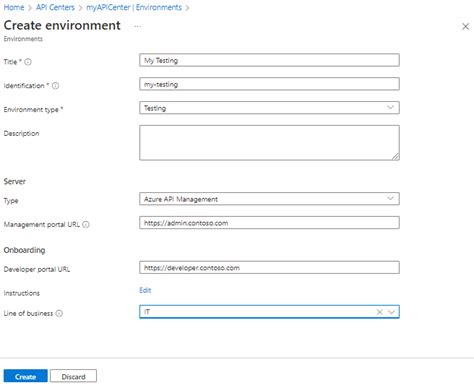The image size is (474, 388).
Task: Click the Edit instructions link
Action: [145, 290]
